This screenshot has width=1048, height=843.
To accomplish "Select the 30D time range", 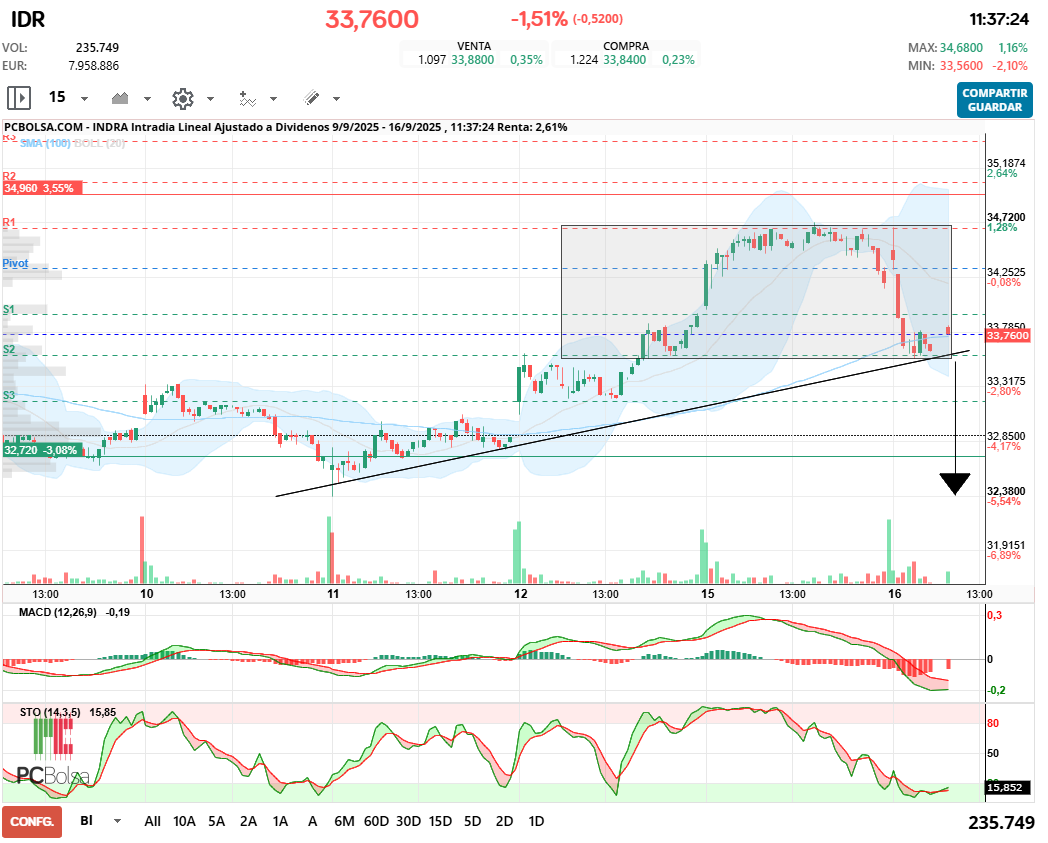I will tap(408, 821).
